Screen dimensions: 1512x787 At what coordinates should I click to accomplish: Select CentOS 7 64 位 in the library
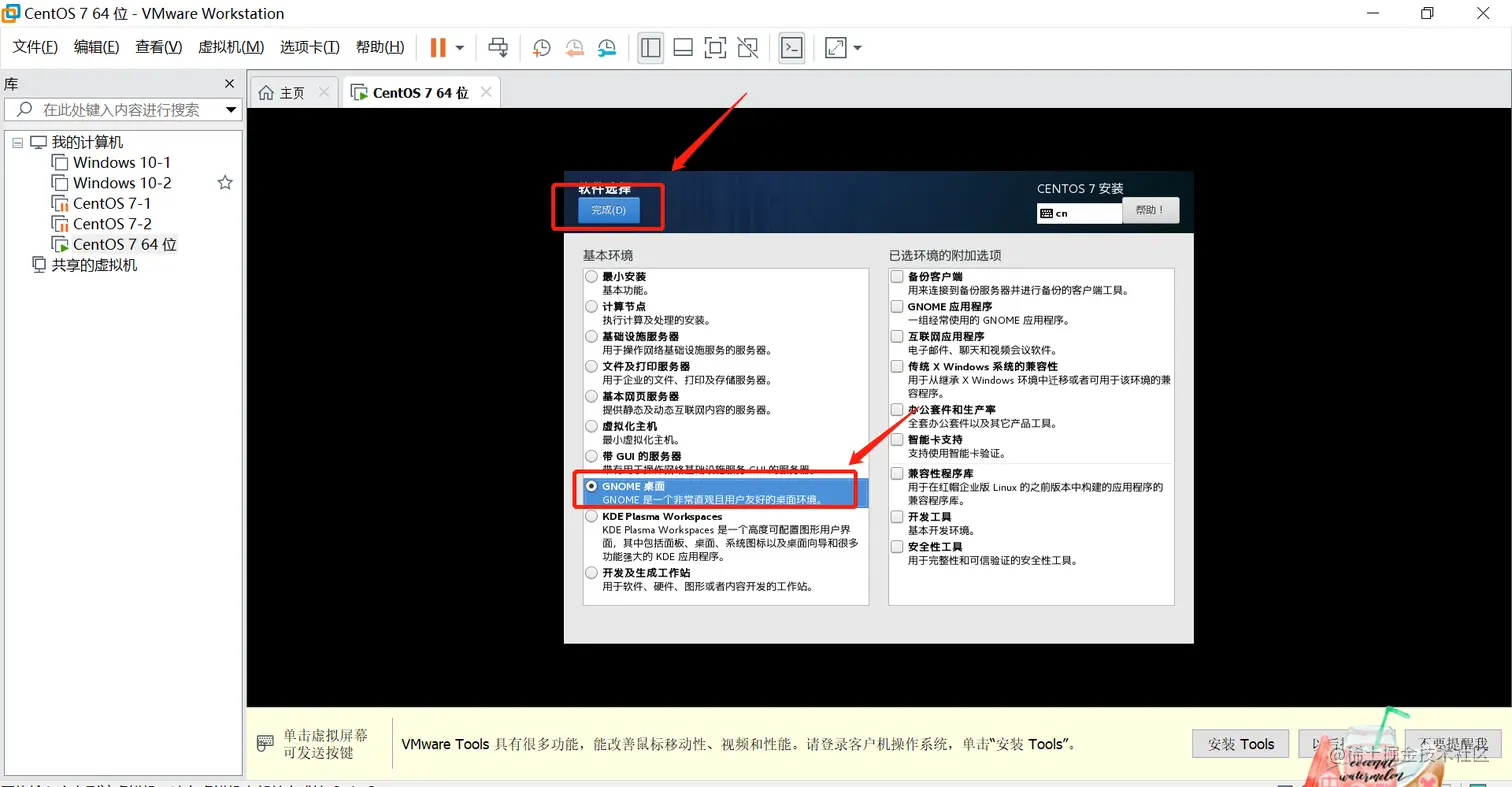(x=113, y=244)
